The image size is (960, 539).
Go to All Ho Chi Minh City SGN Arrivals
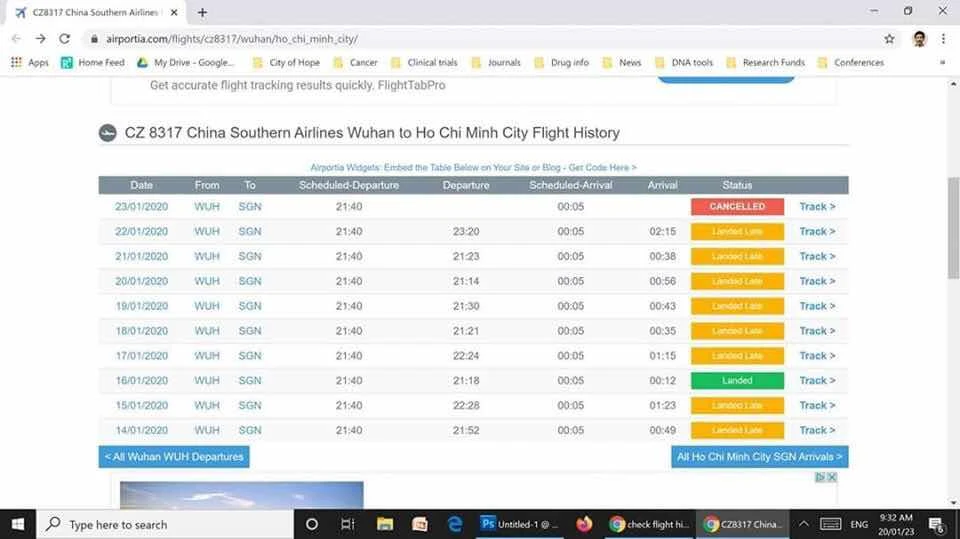(759, 456)
